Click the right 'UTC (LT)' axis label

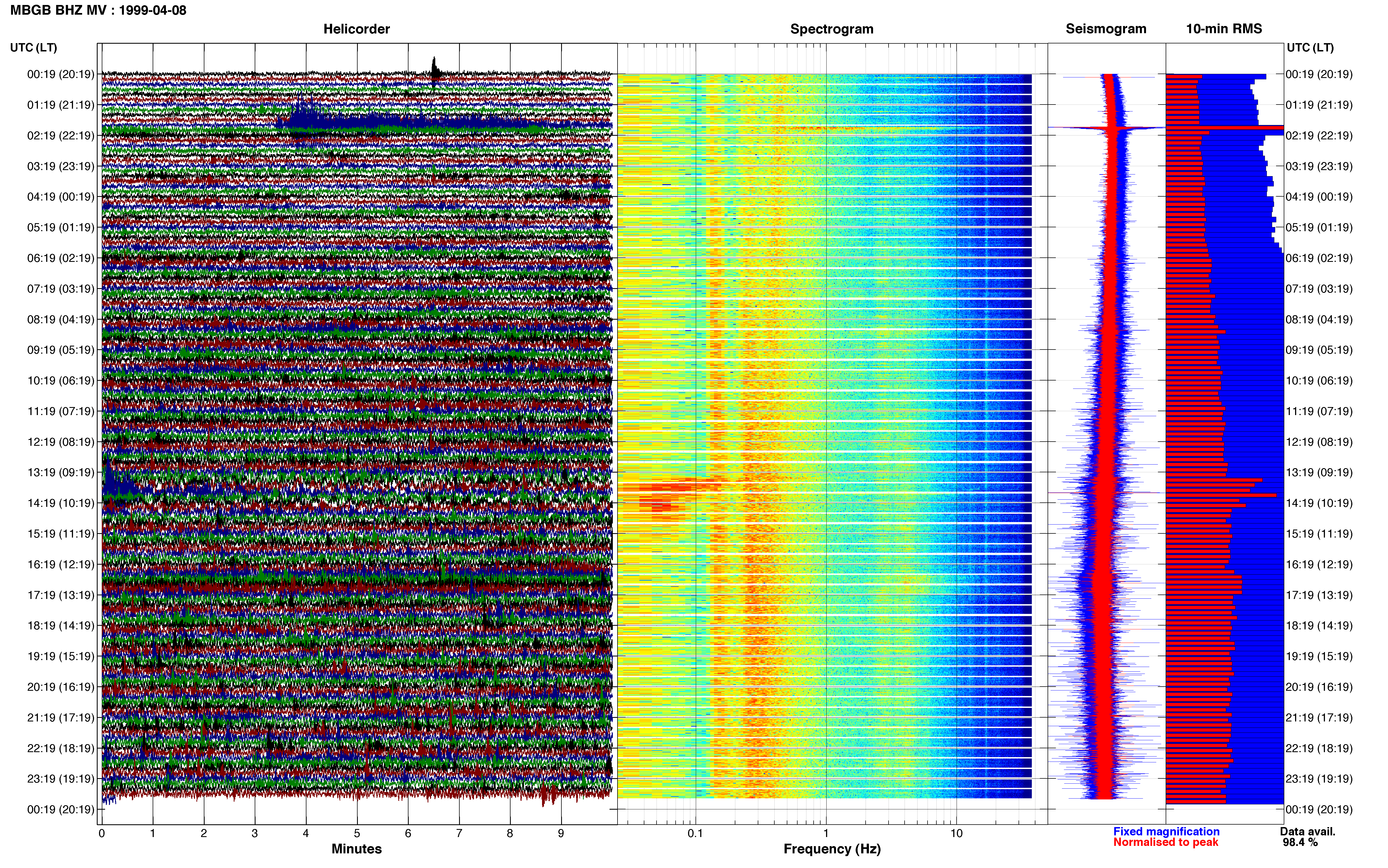click(1310, 48)
